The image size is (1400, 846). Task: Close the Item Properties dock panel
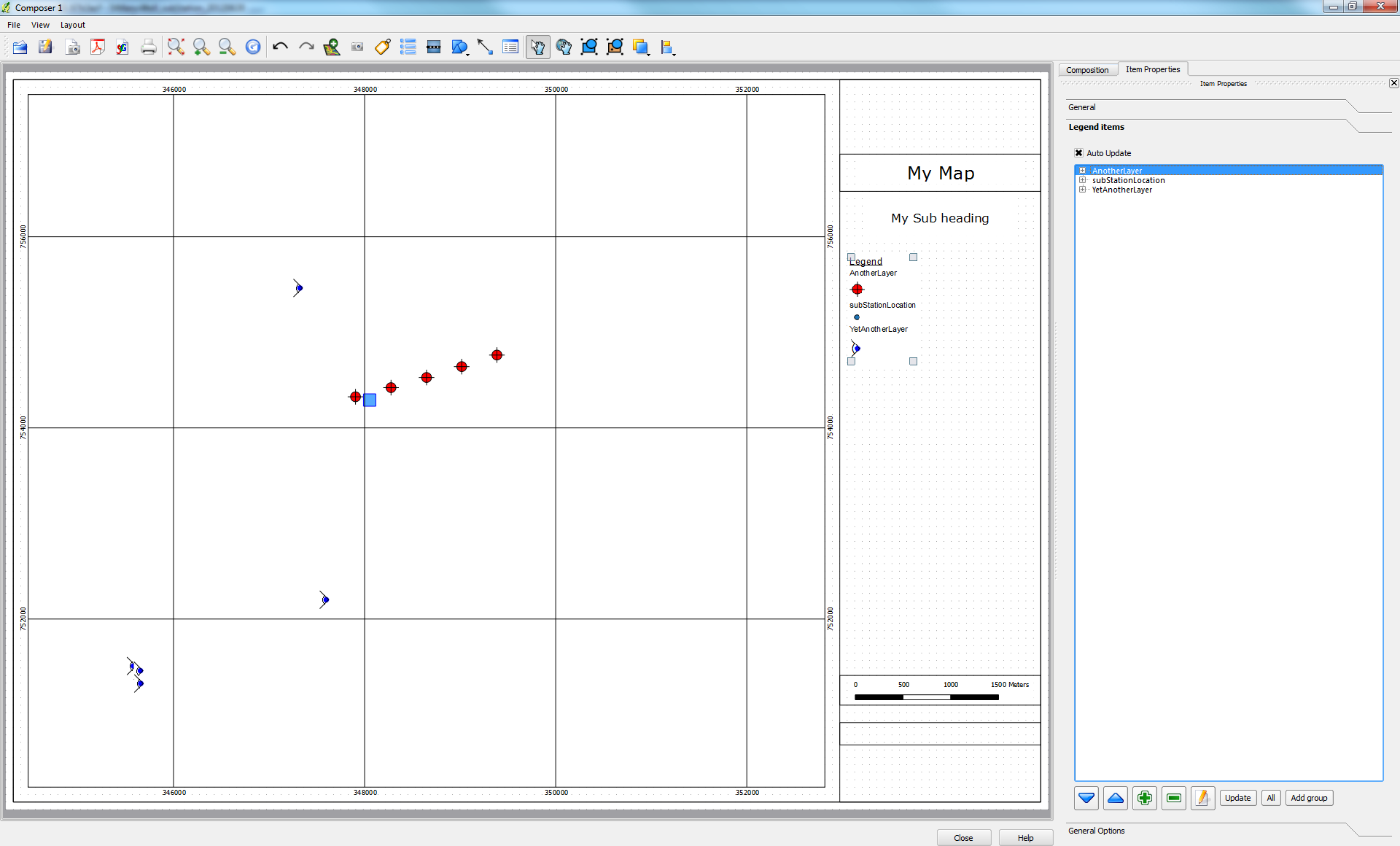point(1393,83)
